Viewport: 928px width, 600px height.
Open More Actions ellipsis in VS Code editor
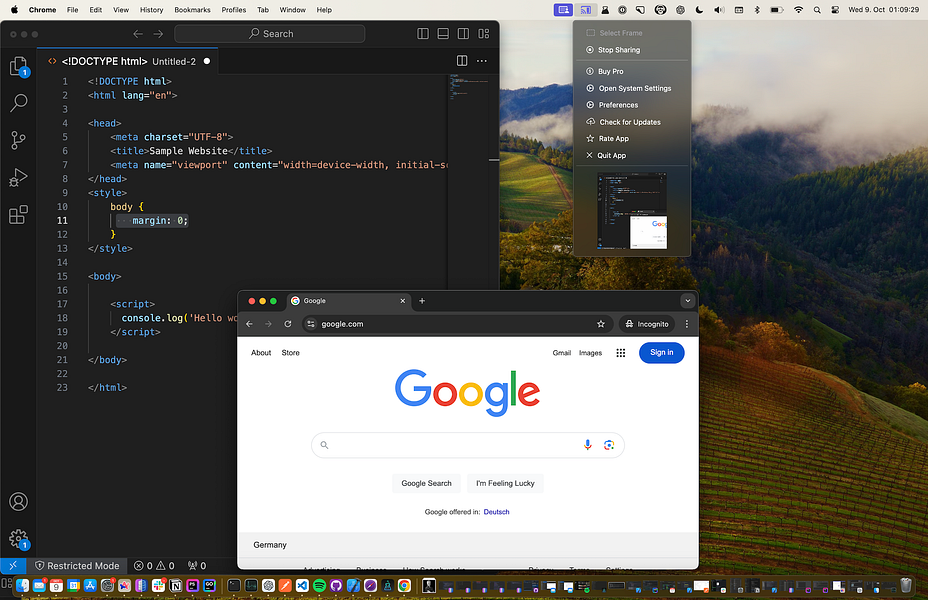[x=482, y=61]
